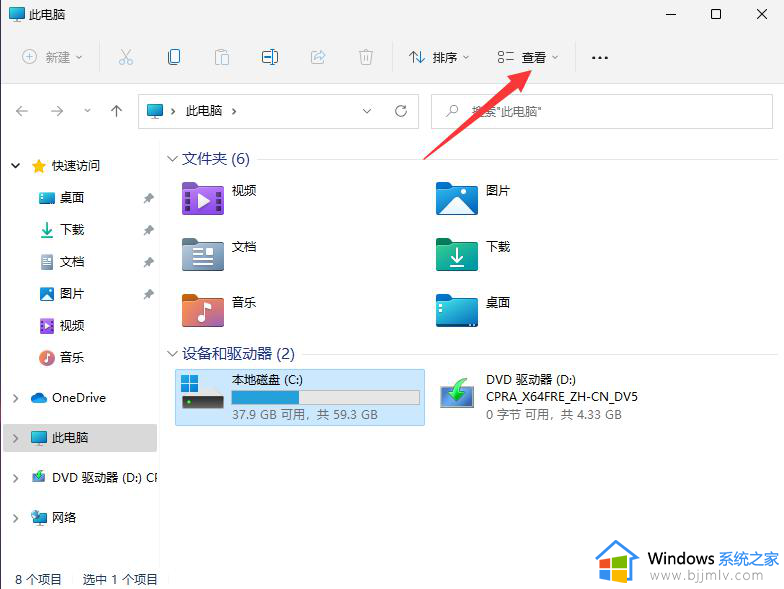Click the Refresh button in address bar

(401, 111)
